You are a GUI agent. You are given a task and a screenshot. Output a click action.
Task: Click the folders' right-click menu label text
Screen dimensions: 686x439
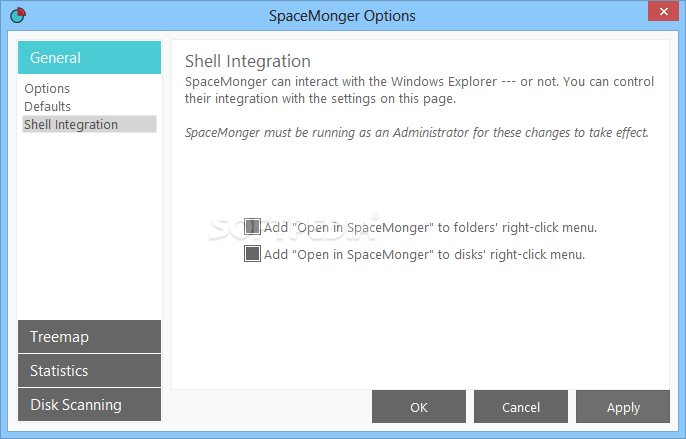click(x=430, y=228)
